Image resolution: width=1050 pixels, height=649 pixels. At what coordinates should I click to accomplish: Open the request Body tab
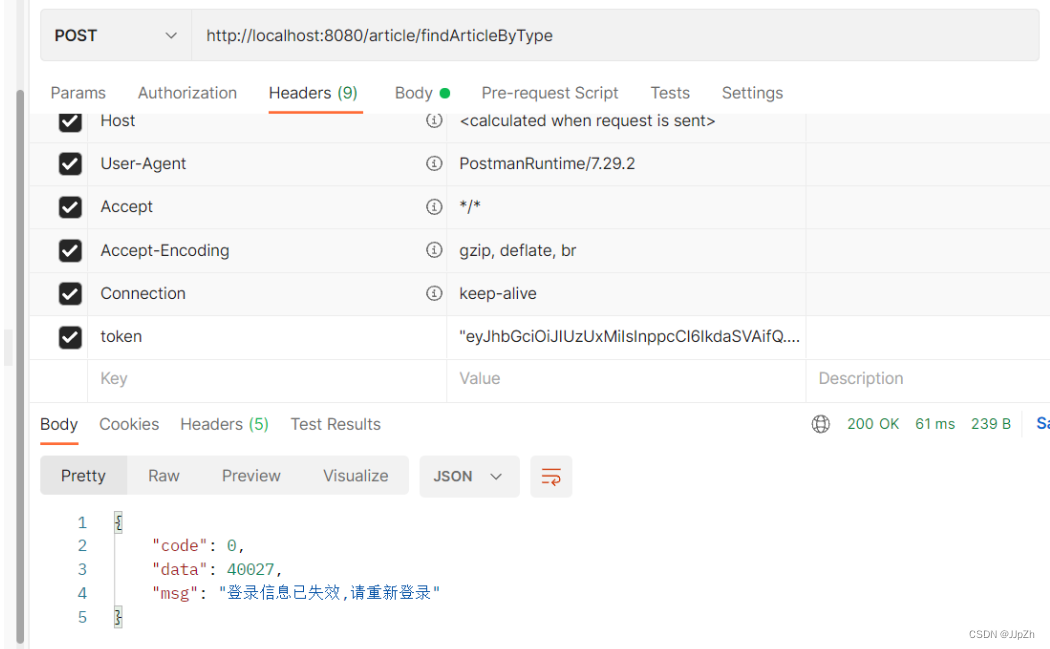tap(422, 93)
